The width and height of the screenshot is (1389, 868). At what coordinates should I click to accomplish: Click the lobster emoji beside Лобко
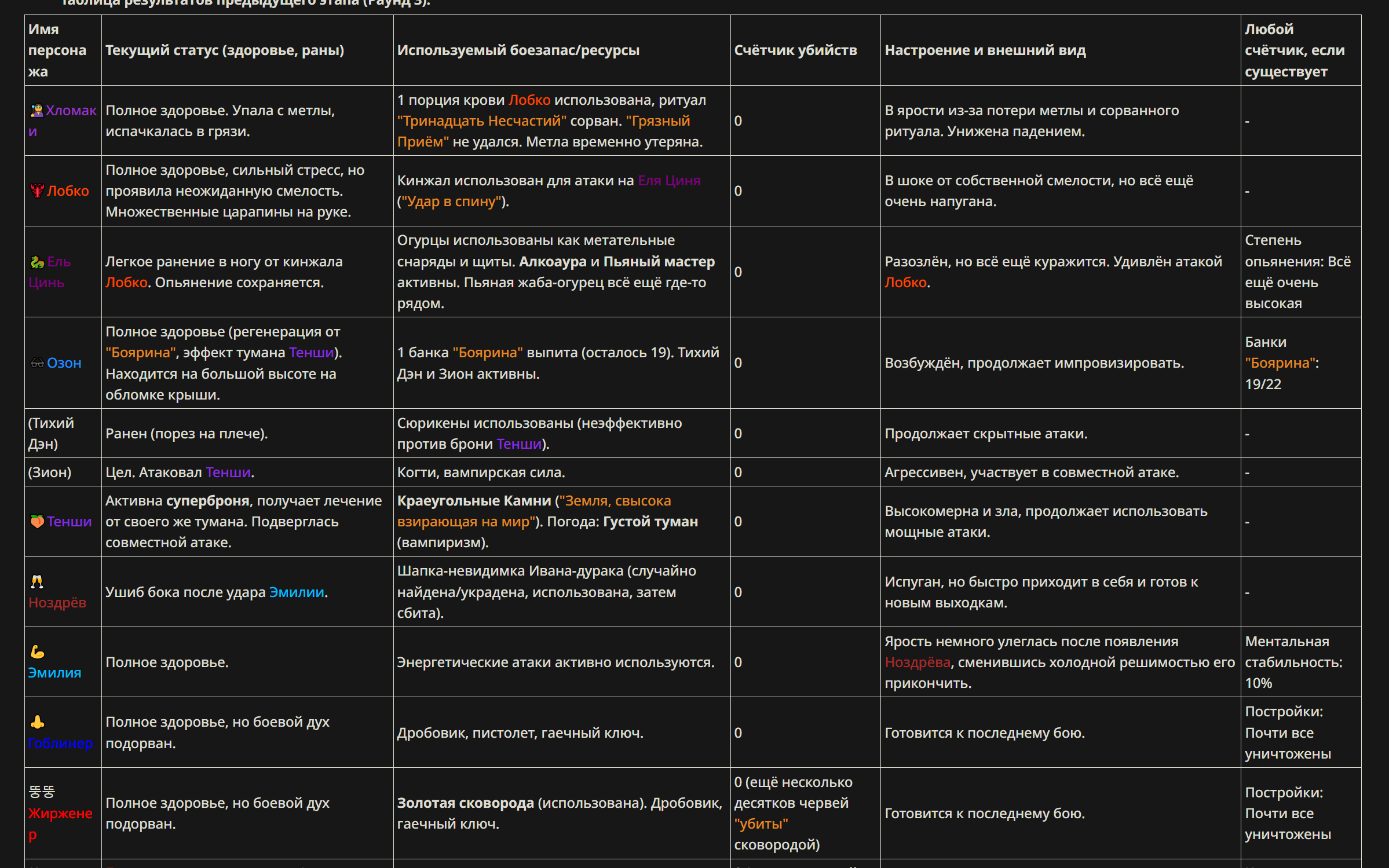click(37, 191)
